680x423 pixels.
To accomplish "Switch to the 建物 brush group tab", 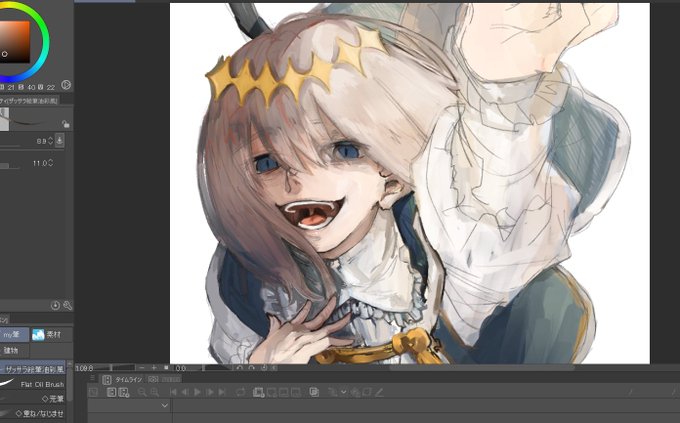I will pos(13,350).
